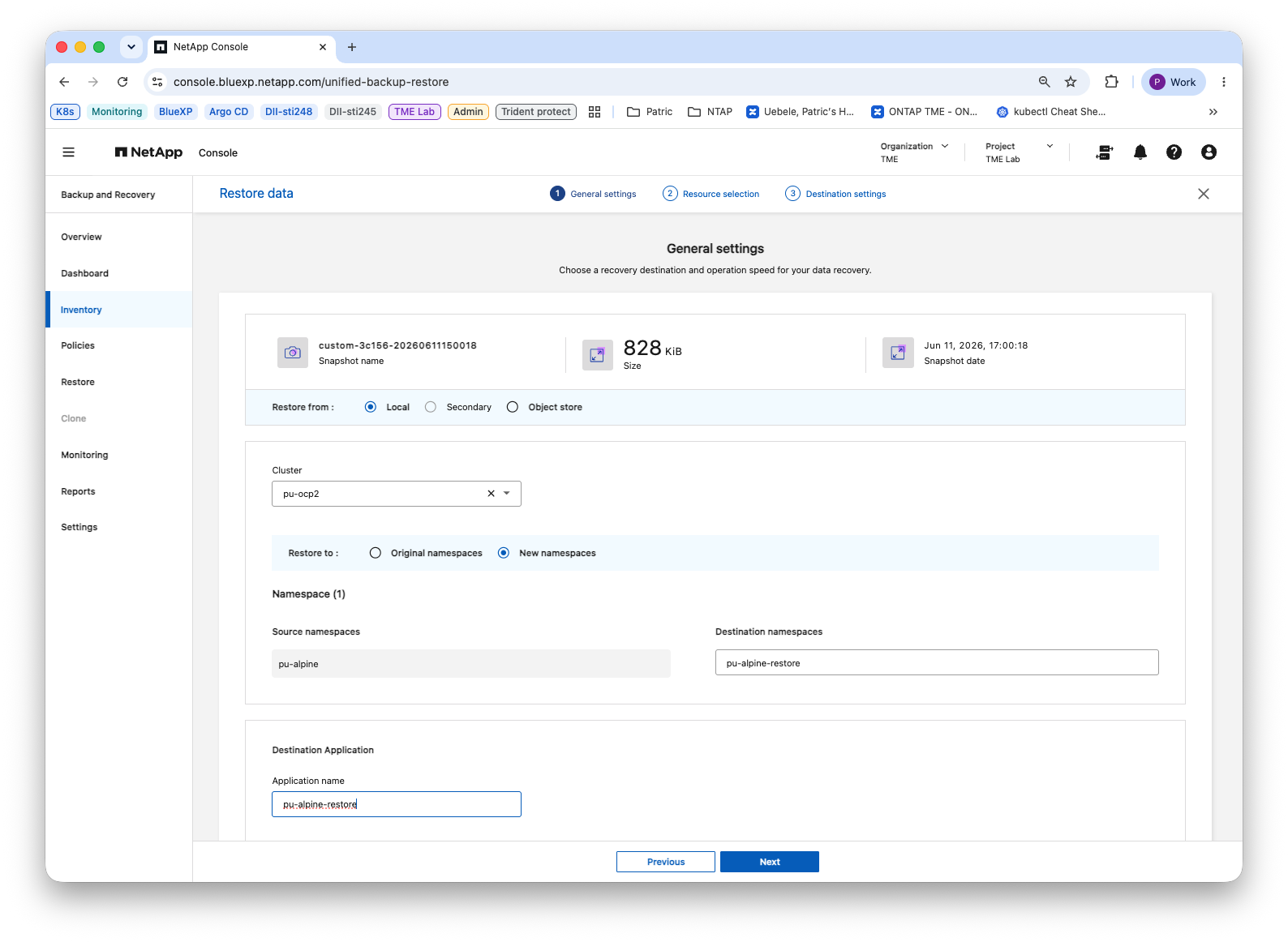This screenshot has height=942, width=1288.
Task: Open the browser extensions puzzle icon
Action: 1112,82
